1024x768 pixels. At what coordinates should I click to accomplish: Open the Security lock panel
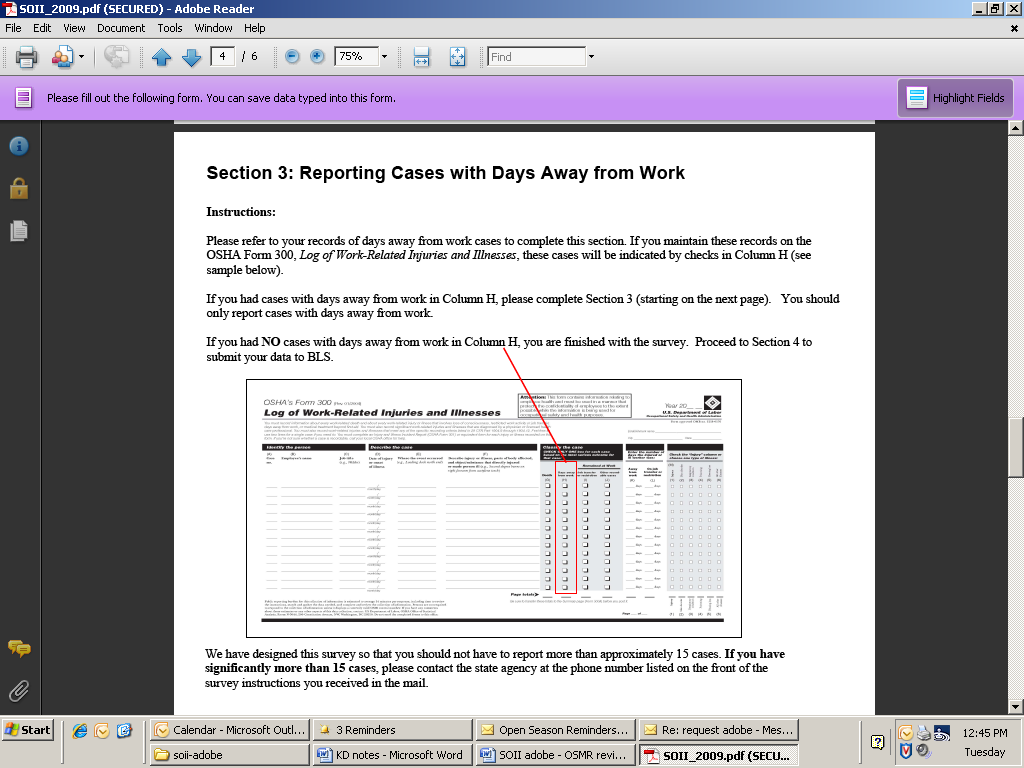tap(19, 188)
